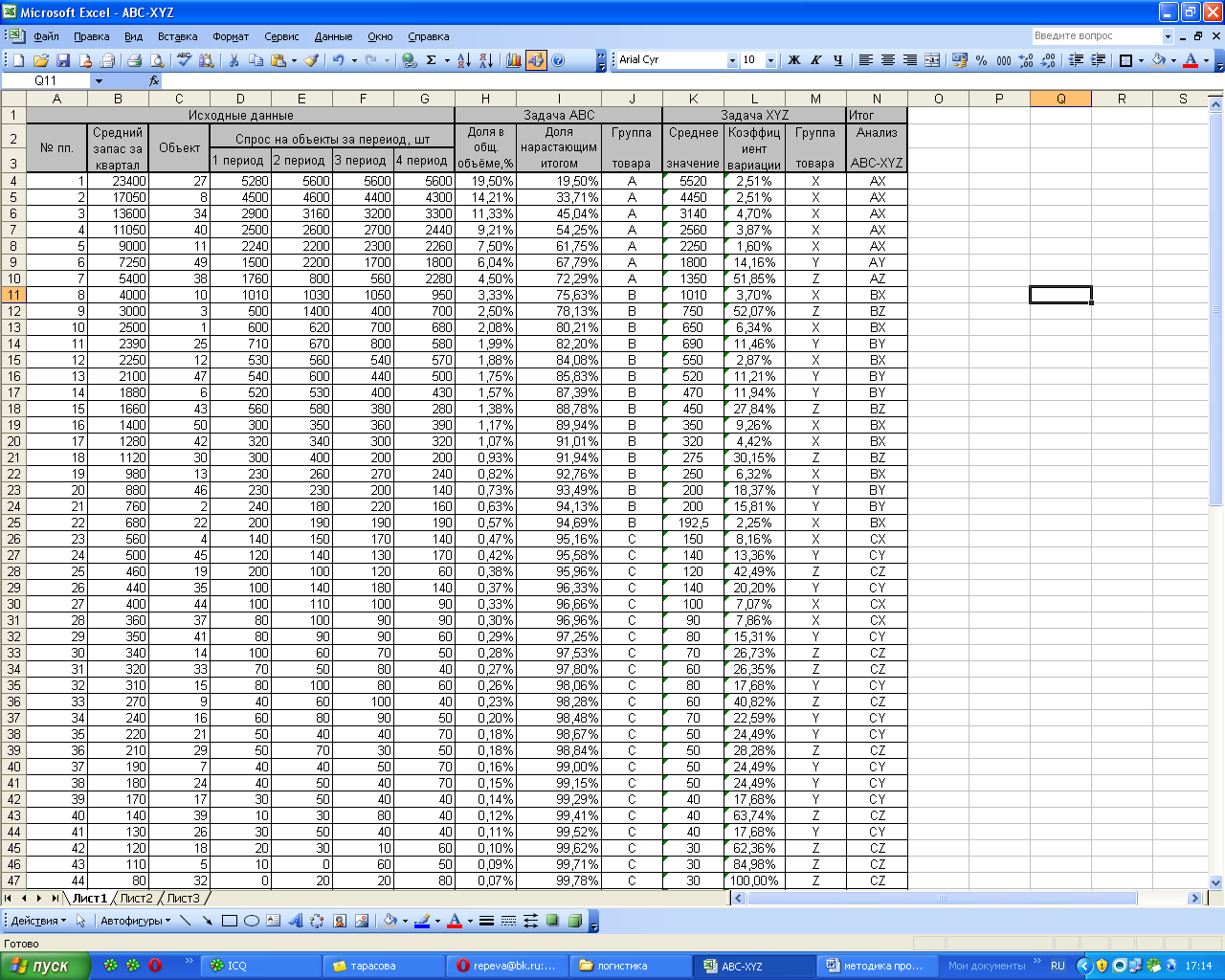This screenshot has height=980, width=1225.
Task: Open the Name Box dropdown arrow
Action: [x=99, y=81]
